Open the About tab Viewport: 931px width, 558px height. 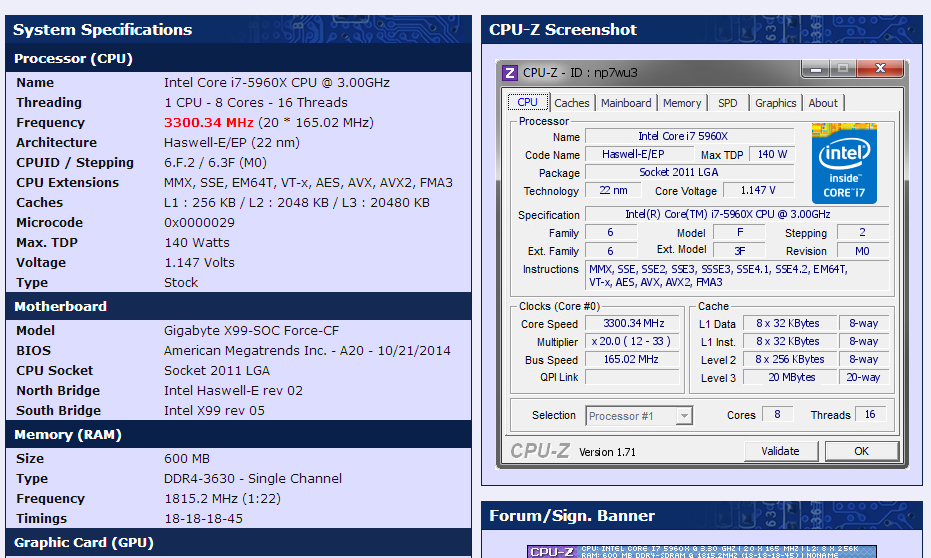pos(823,103)
